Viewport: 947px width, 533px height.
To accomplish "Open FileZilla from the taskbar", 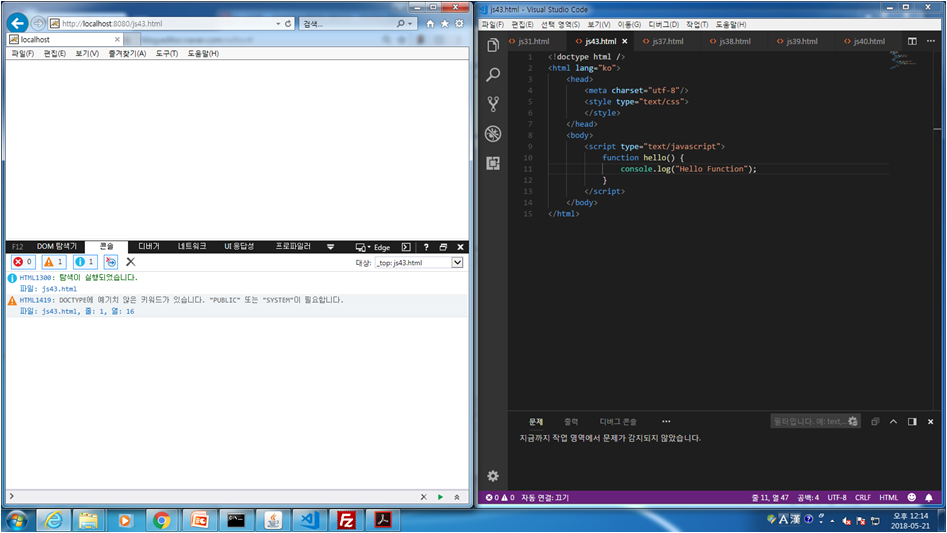I will (x=346, y=520).
